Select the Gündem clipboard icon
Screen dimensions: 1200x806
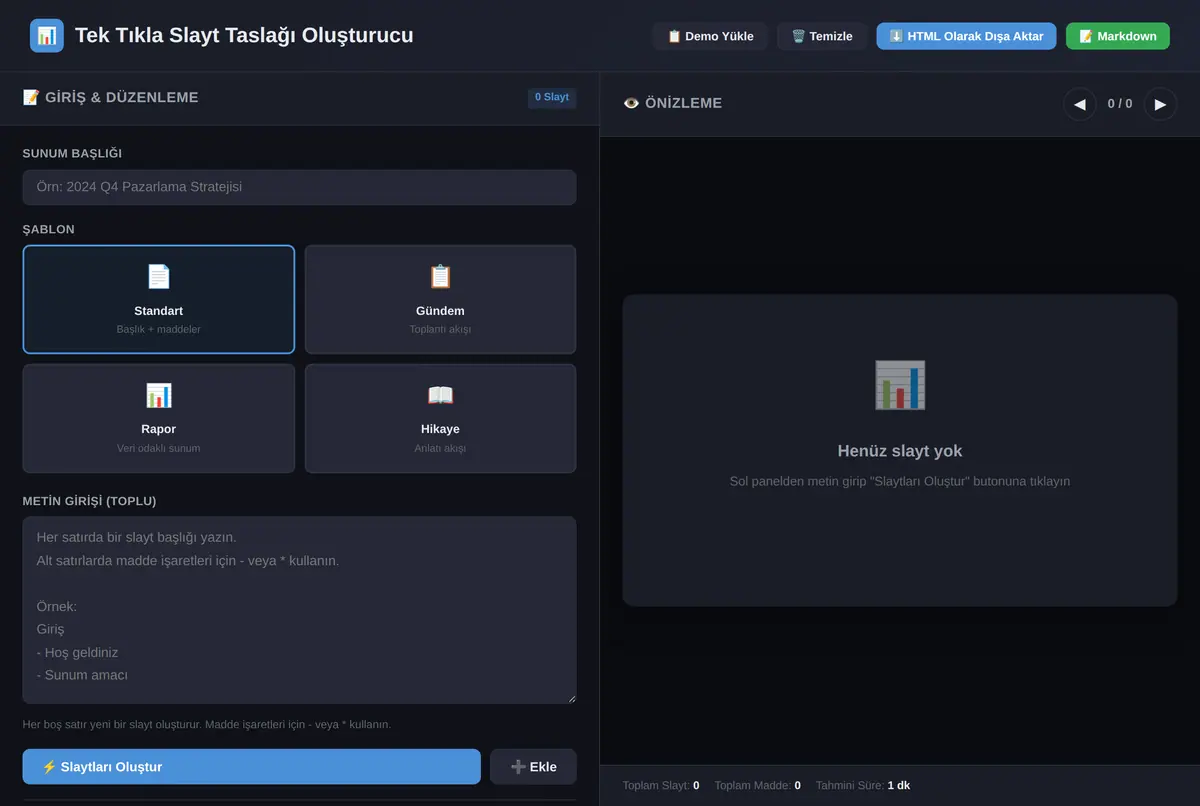[x=440, y=277]
